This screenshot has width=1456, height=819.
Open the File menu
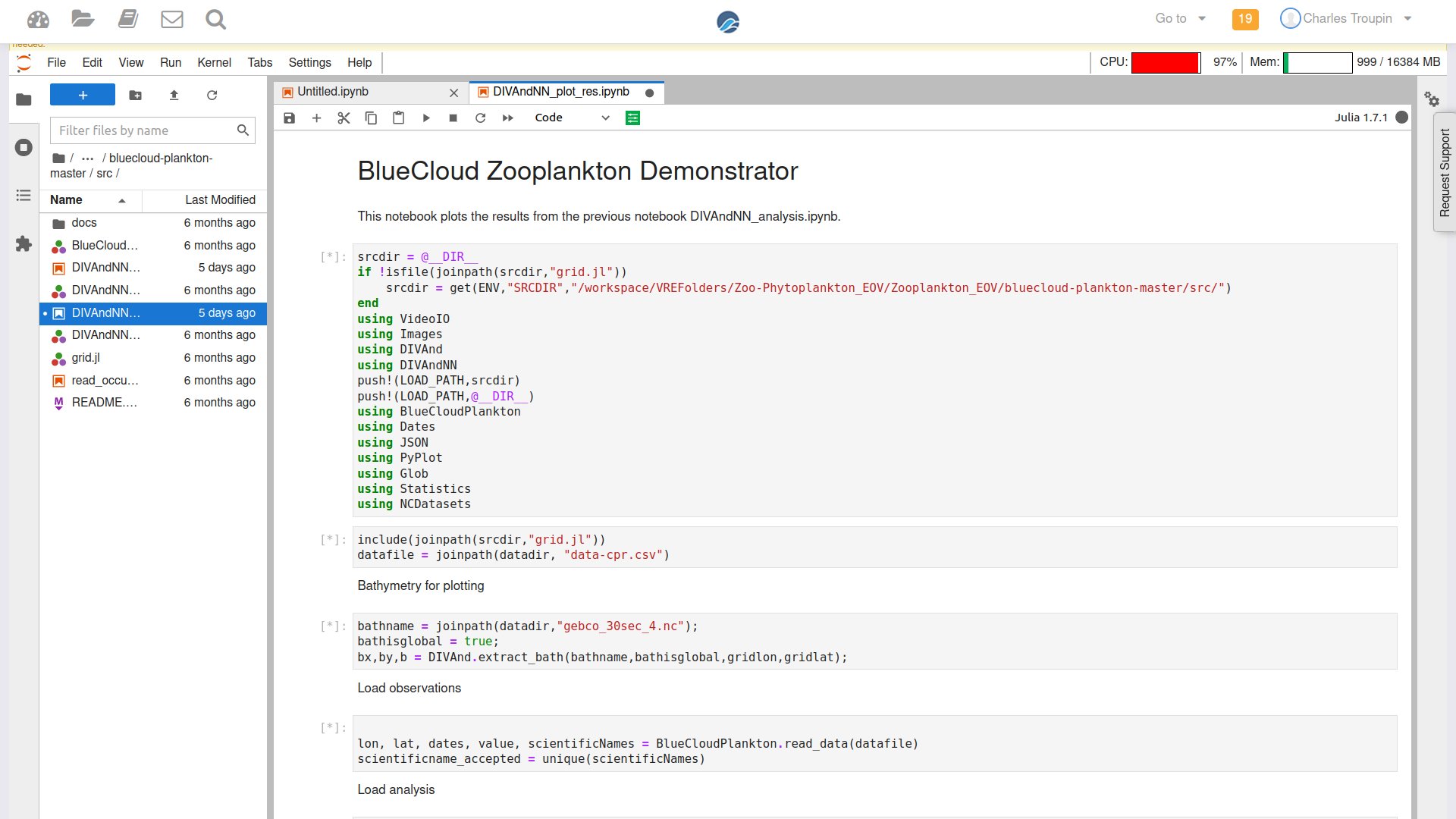pos(56,62)
